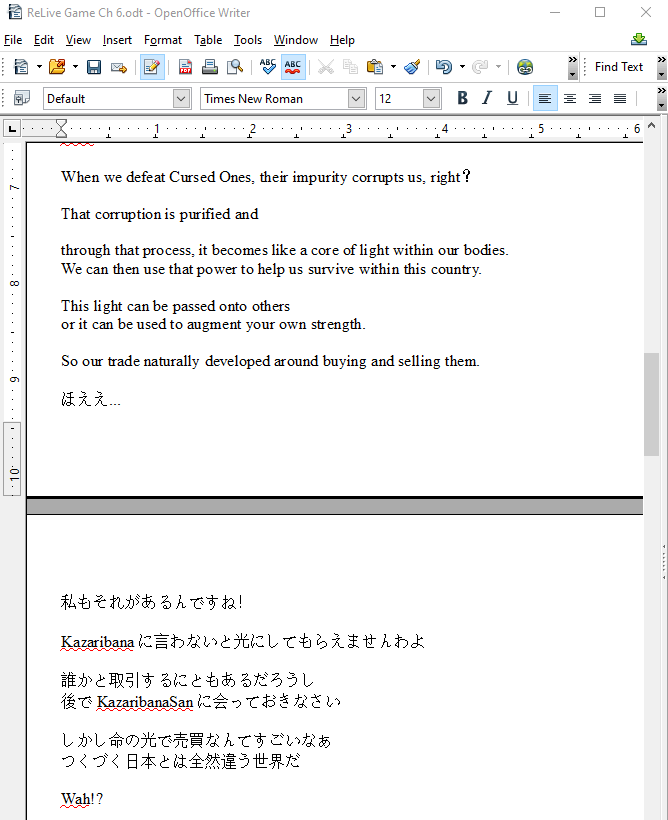Export document directly as PDF

pos(185,67)
